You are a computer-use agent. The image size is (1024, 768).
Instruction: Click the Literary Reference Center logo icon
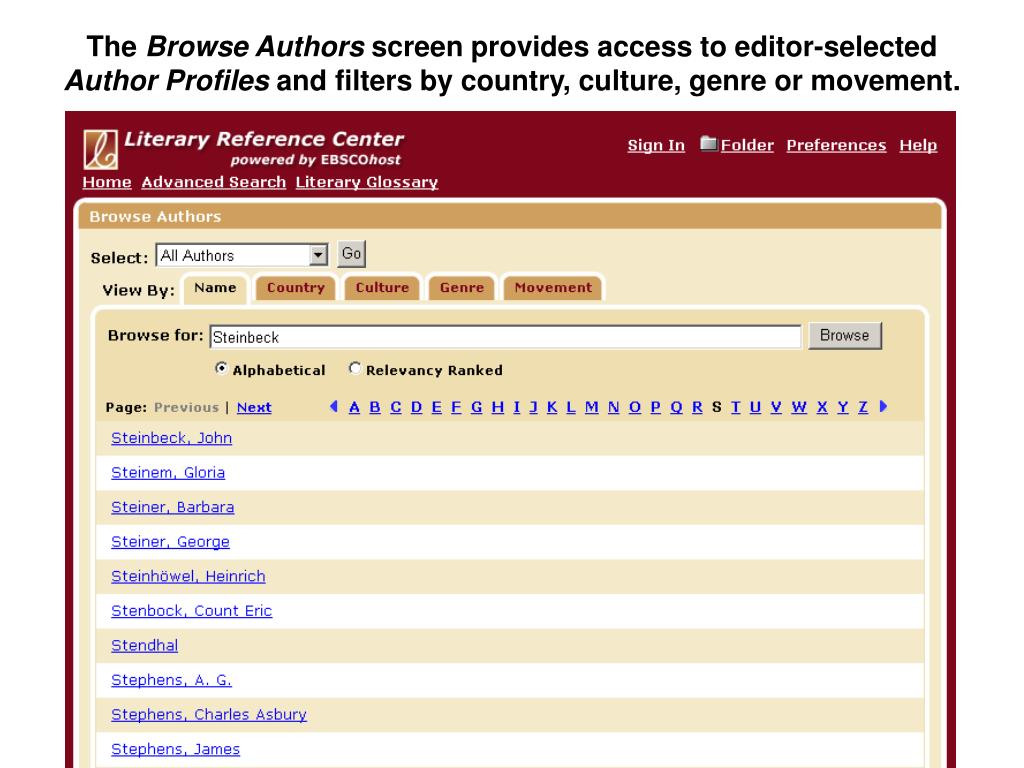click(x=101, y=150)
